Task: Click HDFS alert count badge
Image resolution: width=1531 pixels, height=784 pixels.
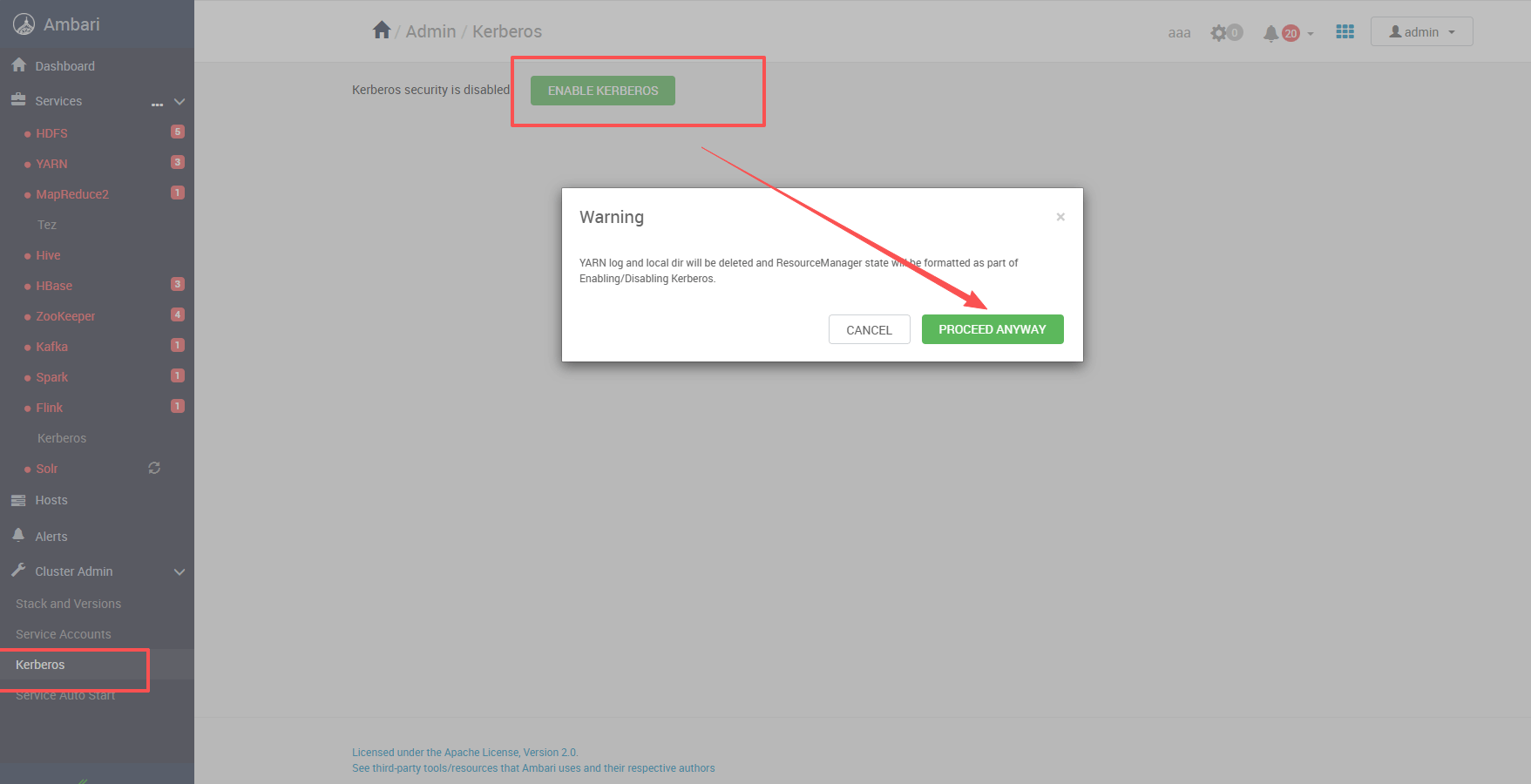Action: (178, 132)
